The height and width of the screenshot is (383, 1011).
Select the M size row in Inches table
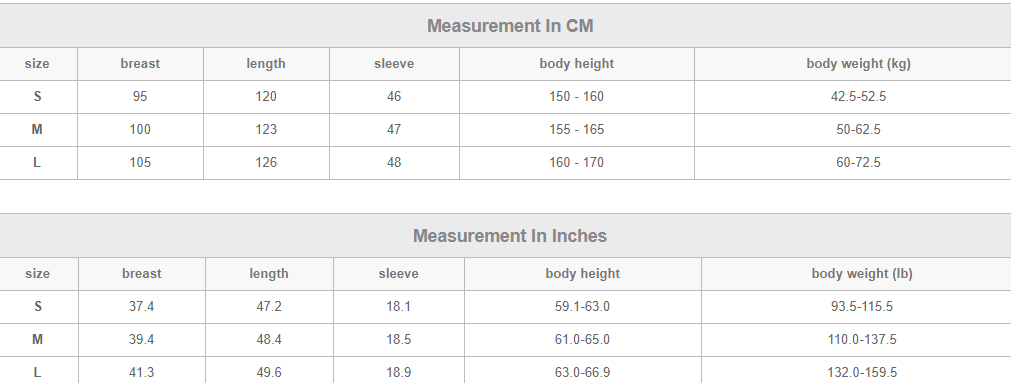(x=506, y=340)
